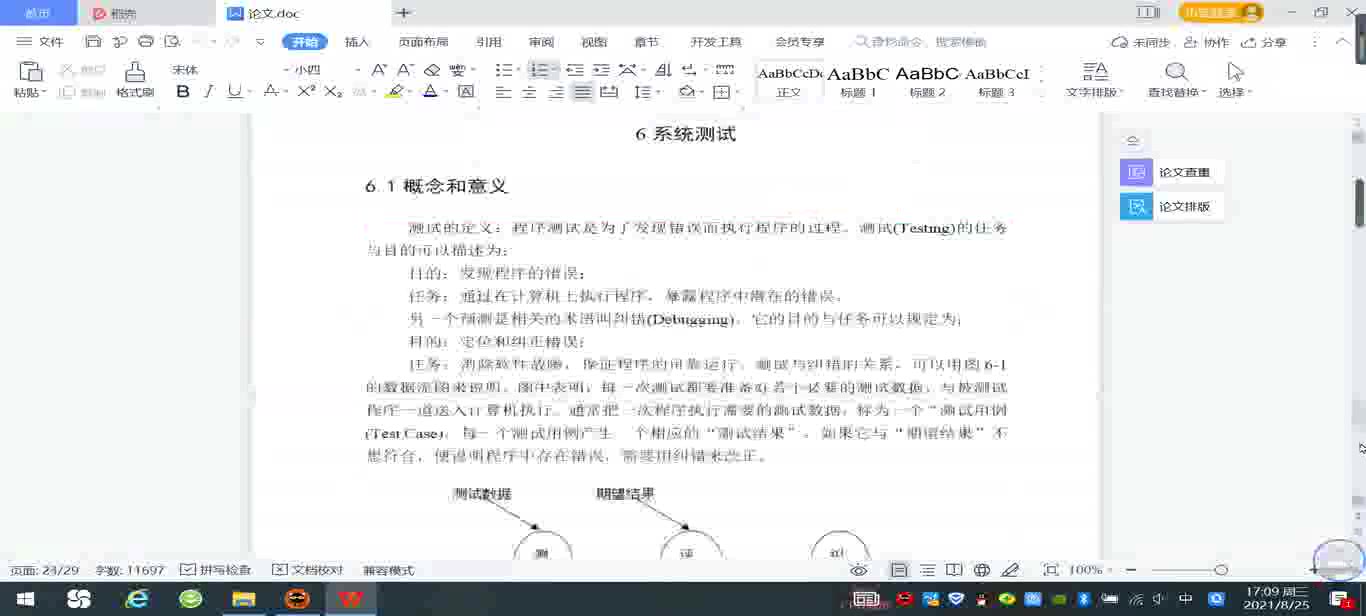Adjust the zoom slider in status bar

pos(1221,570)
